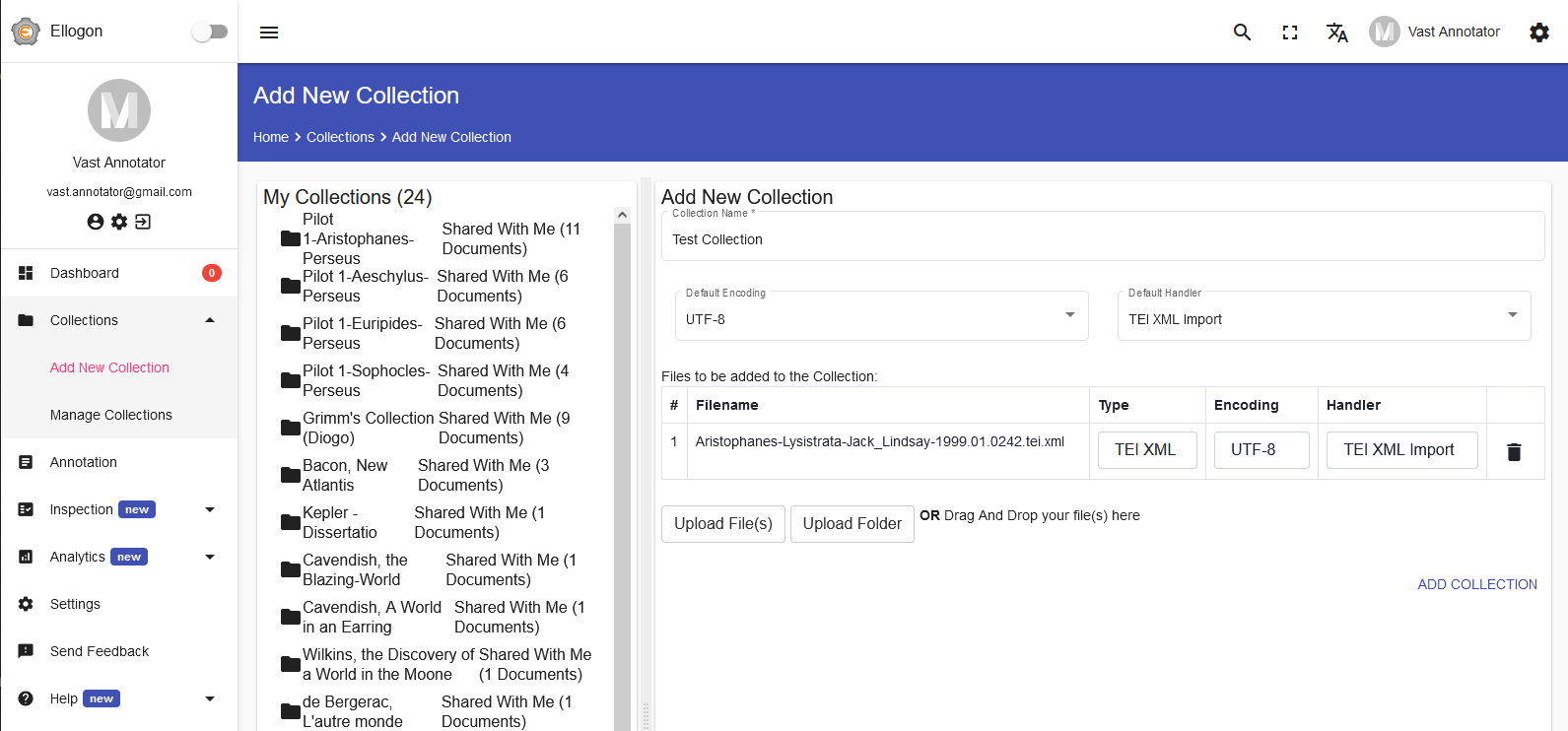Click the Kepler - Dissertatio folder icon
Screen dimensions: 1568x731
click(291, 522)
